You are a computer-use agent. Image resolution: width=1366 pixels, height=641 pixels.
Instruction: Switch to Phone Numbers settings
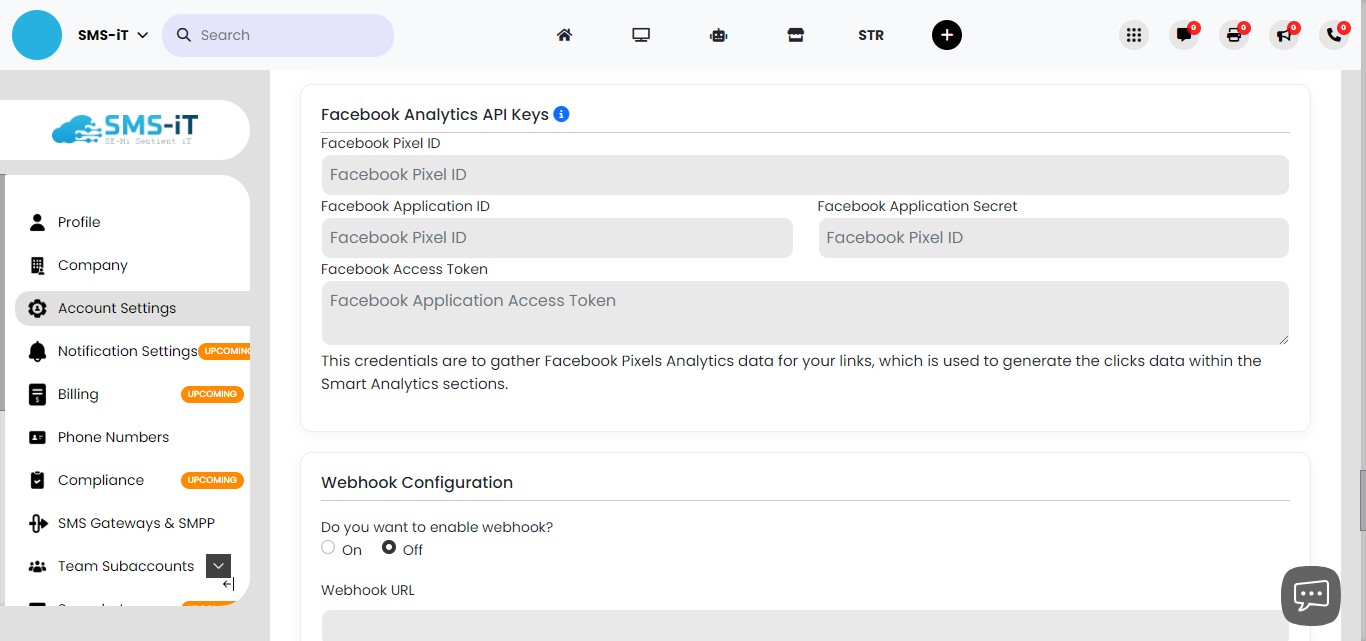pos(113,437)
